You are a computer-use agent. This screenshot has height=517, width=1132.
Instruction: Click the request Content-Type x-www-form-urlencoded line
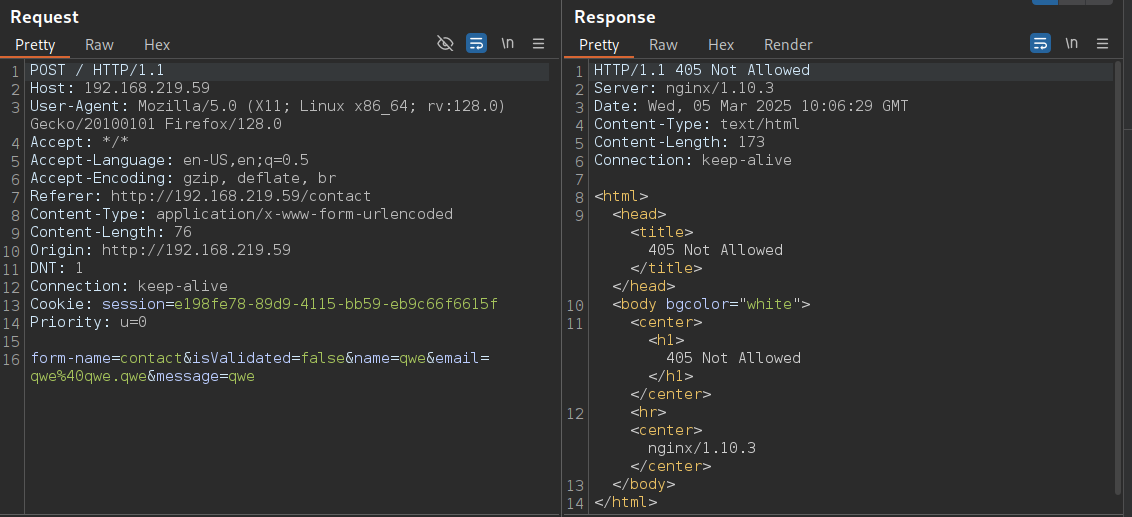(241, 214)
